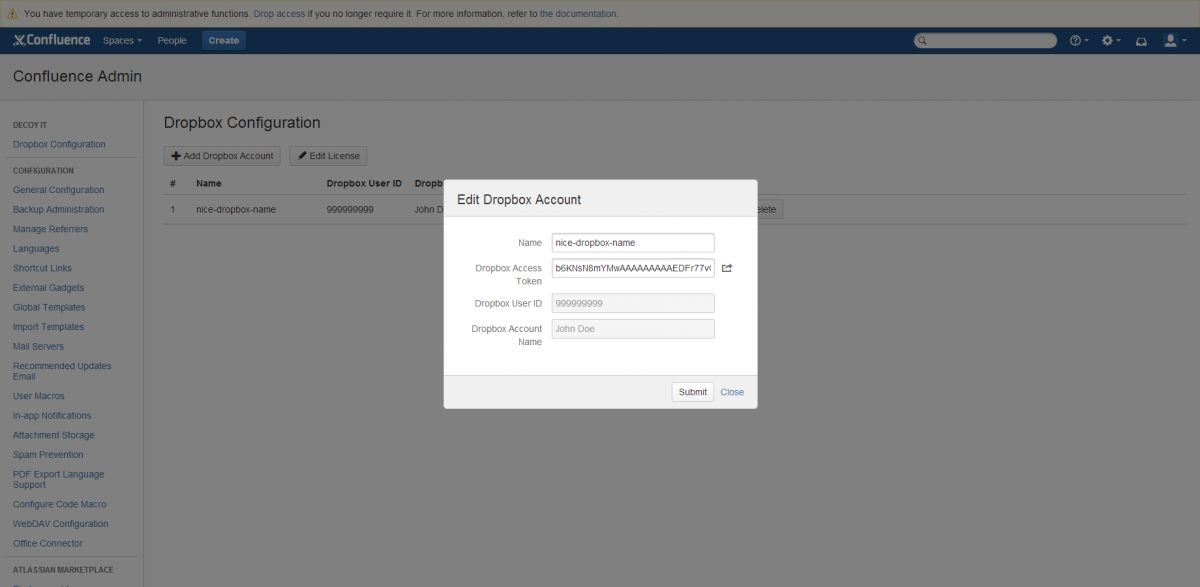Expand the Spaces dropdown
The height and width of the screenshot is (587, 1200).
coord(122,40)
